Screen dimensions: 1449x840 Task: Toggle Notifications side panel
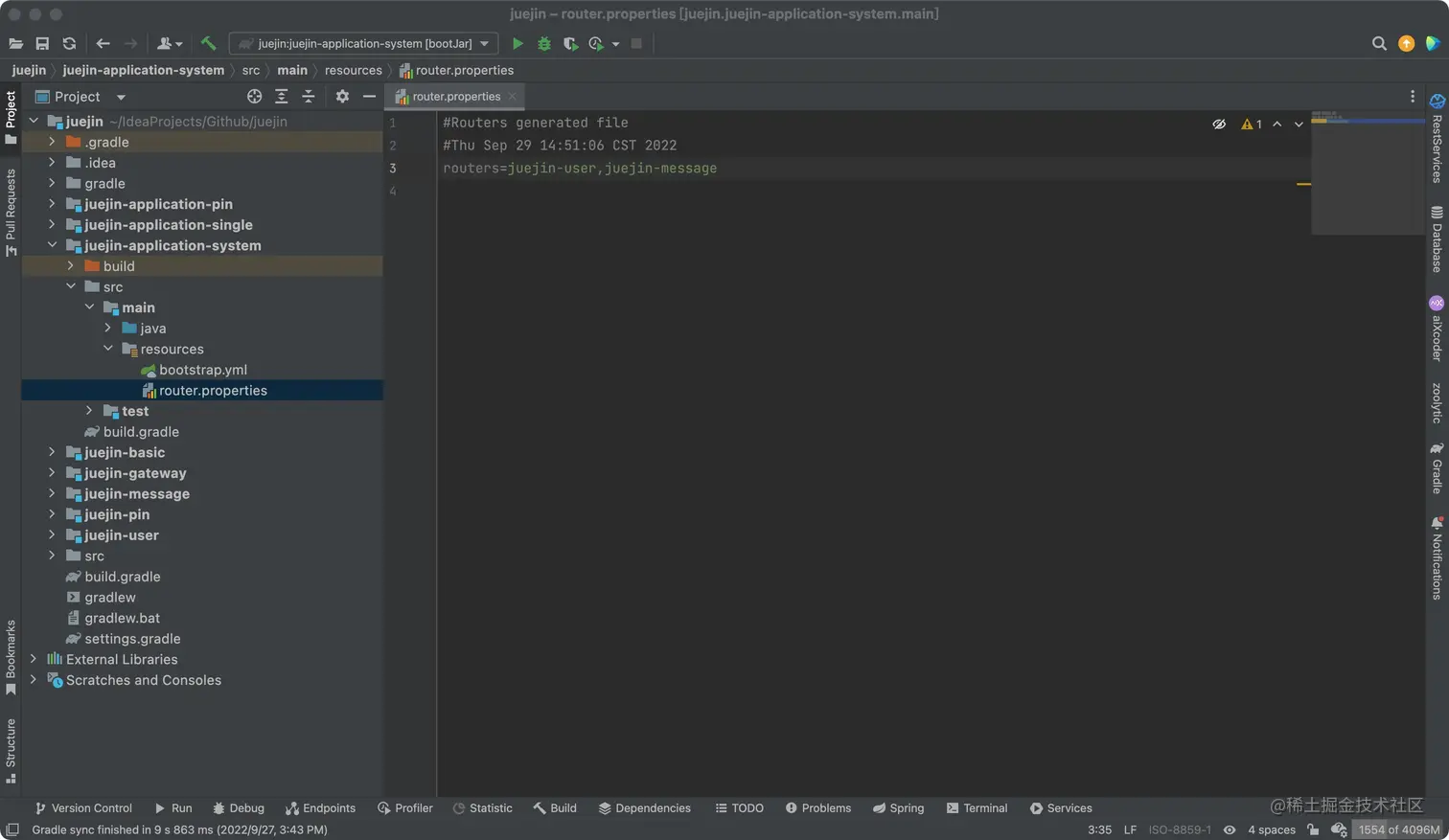click(1437, 557)
